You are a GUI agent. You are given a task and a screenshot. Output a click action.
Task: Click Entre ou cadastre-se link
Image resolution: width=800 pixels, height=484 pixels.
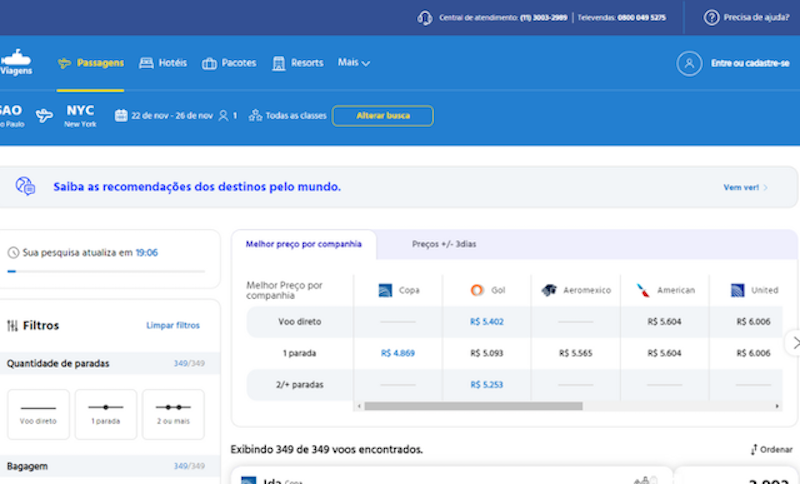coord(750,63)
